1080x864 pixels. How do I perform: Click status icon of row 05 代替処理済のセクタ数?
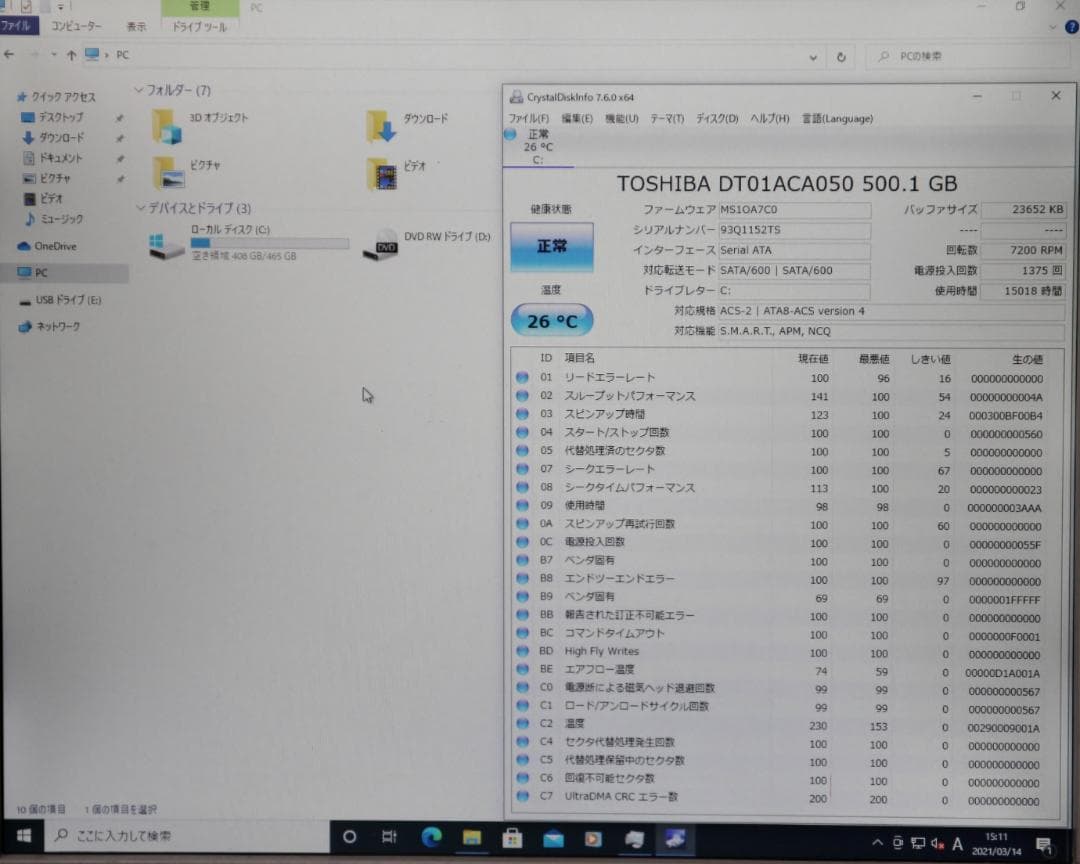522,451
